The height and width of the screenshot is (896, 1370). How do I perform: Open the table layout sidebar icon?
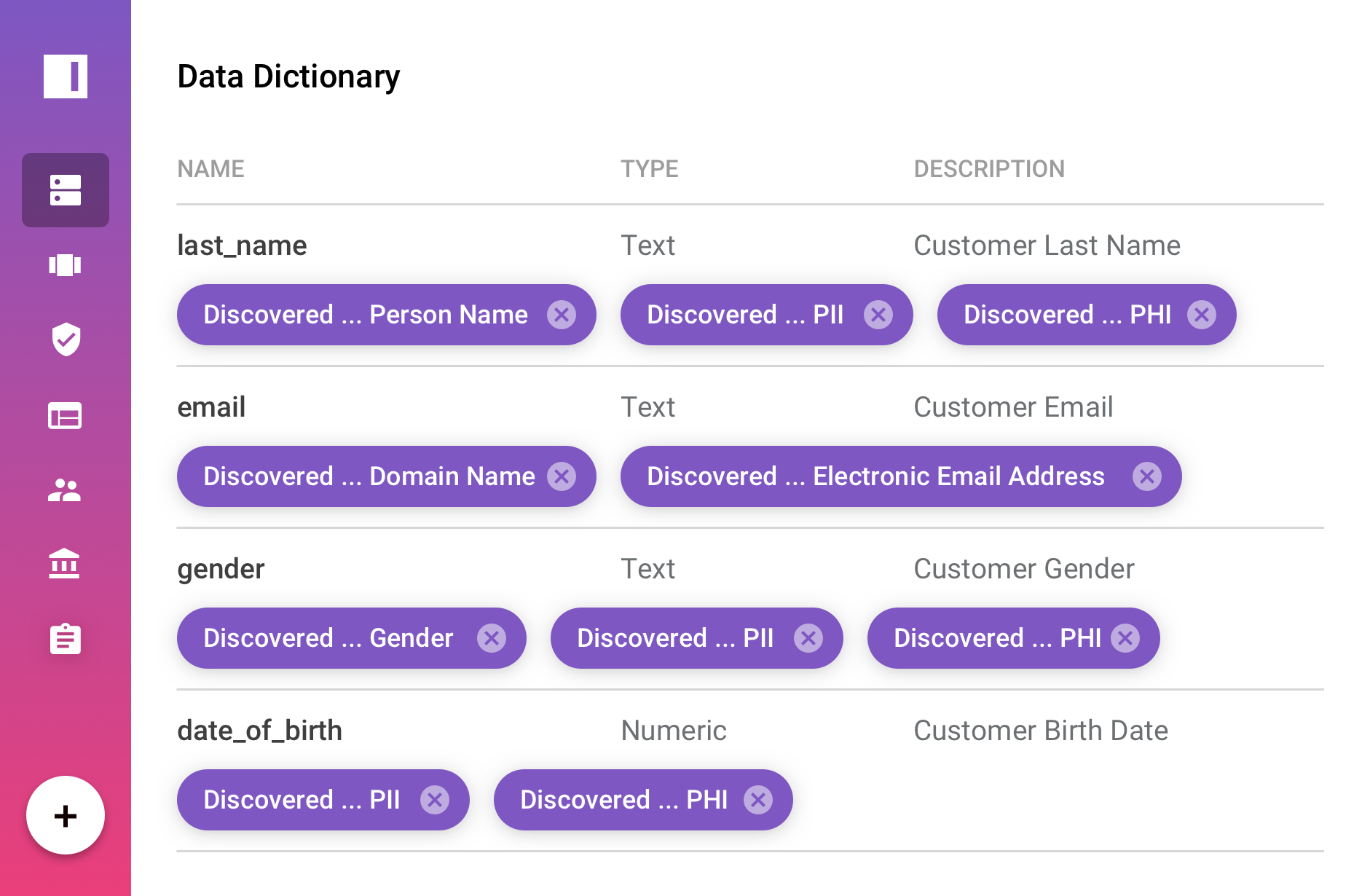66,416
